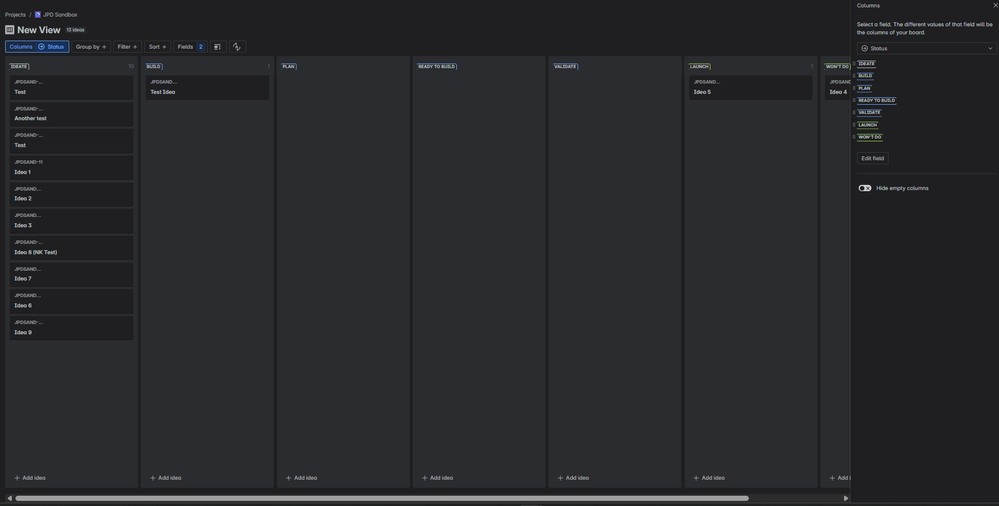Select LAUNCH label in Columns panel
The height and width of the screenshot is (506, 999).
(x=868, y=125)
